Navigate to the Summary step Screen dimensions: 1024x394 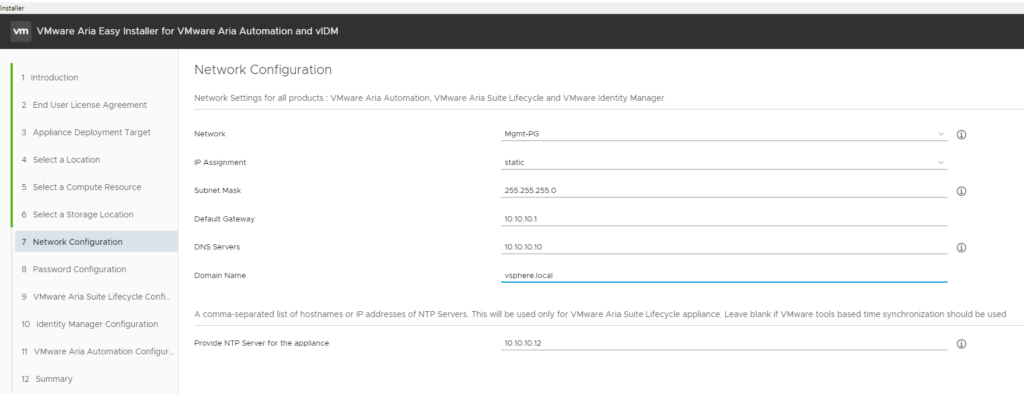coord(47,379)
